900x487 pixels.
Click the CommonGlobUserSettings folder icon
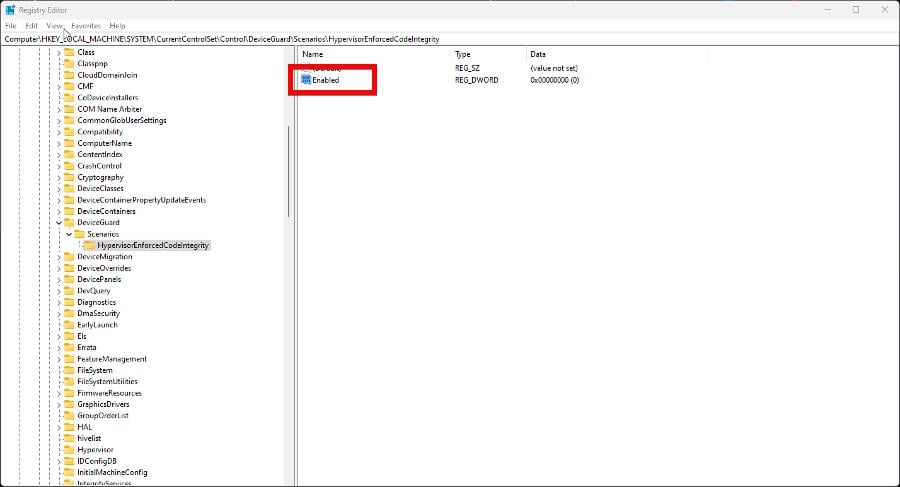(69, 121)
